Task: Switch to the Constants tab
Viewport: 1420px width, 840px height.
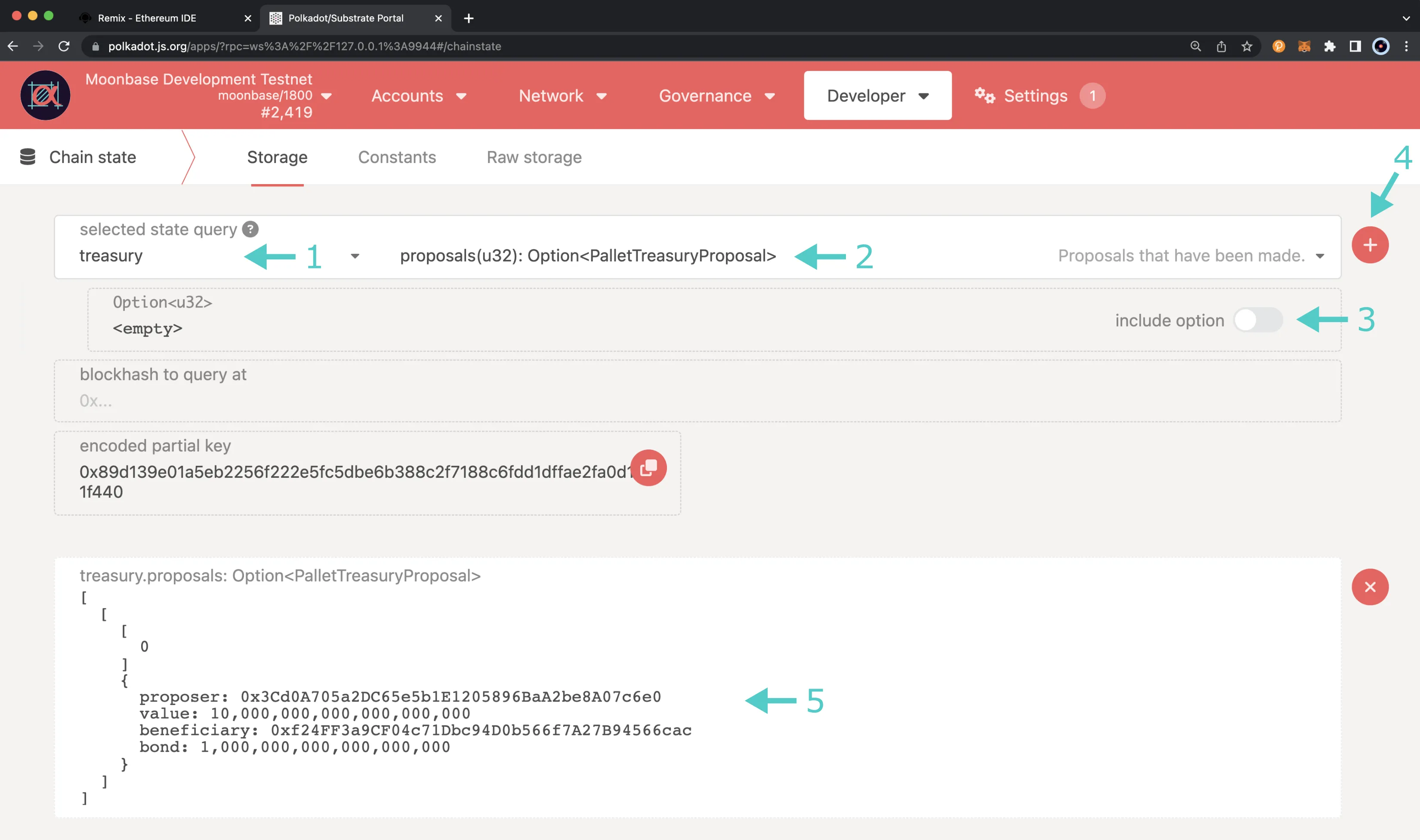Action: point(397,157)
